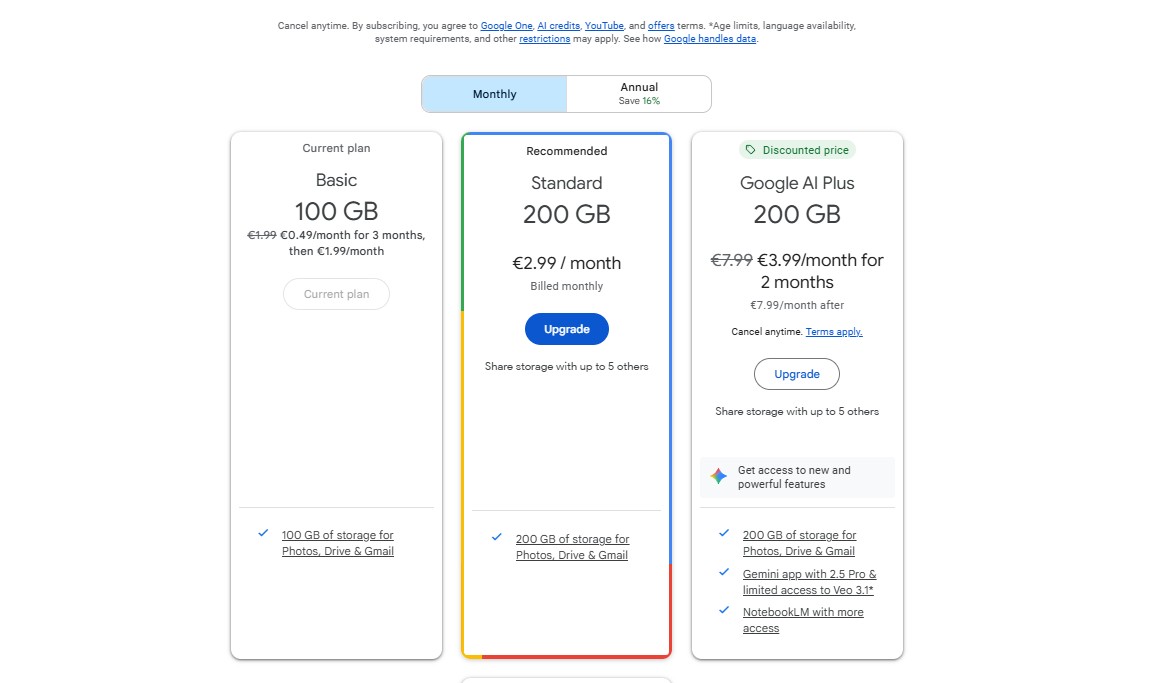Click checkmark beside Gemini app feature
The width and height of the screenshot is (1154, 683).
click(724, 572)
